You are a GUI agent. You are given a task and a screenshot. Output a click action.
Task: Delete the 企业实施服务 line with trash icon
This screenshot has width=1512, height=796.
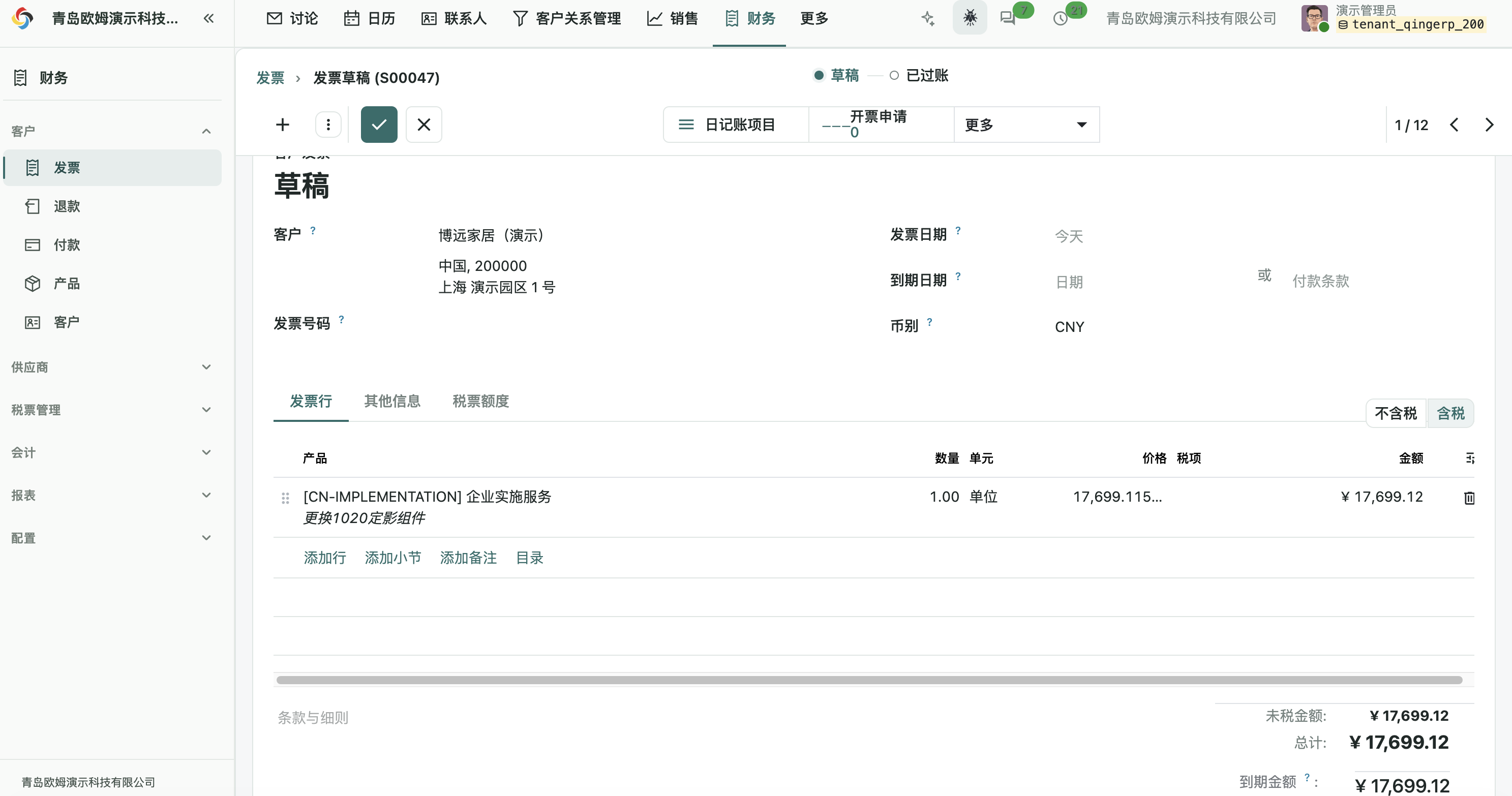(x=1469, y=498)
